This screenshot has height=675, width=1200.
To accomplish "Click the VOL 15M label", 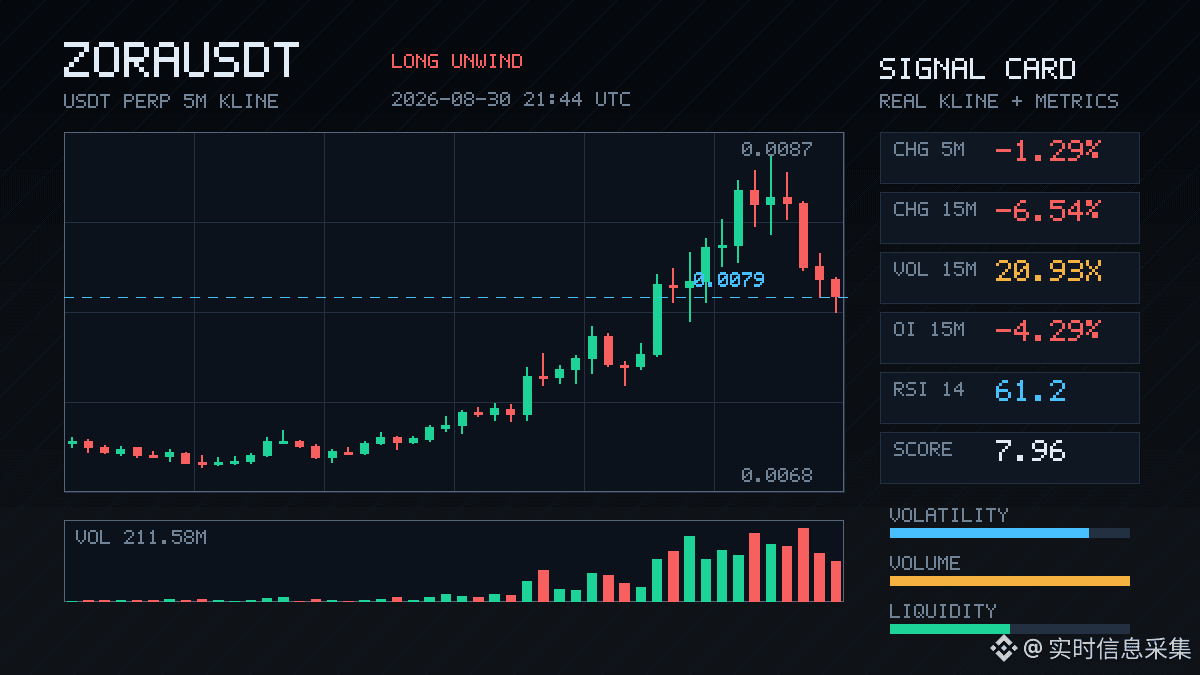I will coord(935,270).
